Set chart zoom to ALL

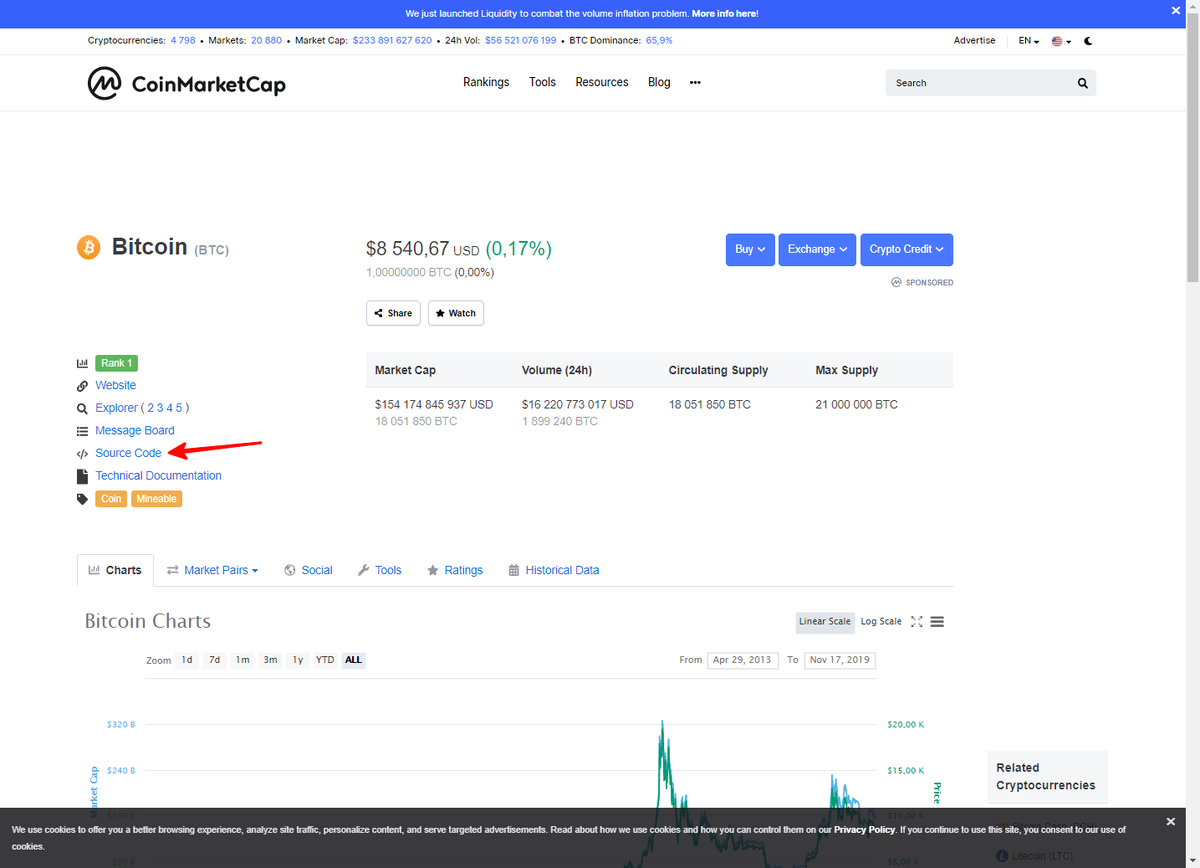tap(353, 660)
